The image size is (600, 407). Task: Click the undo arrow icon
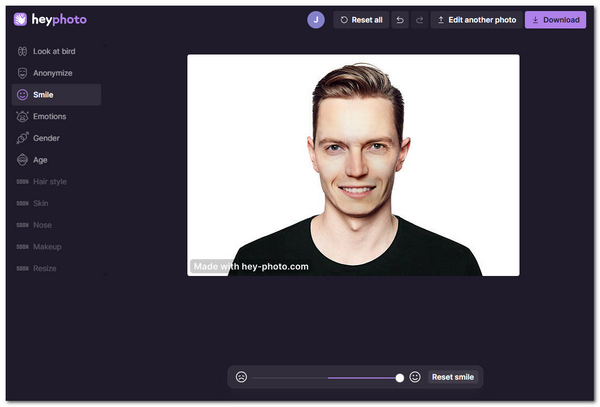[400, 20]
